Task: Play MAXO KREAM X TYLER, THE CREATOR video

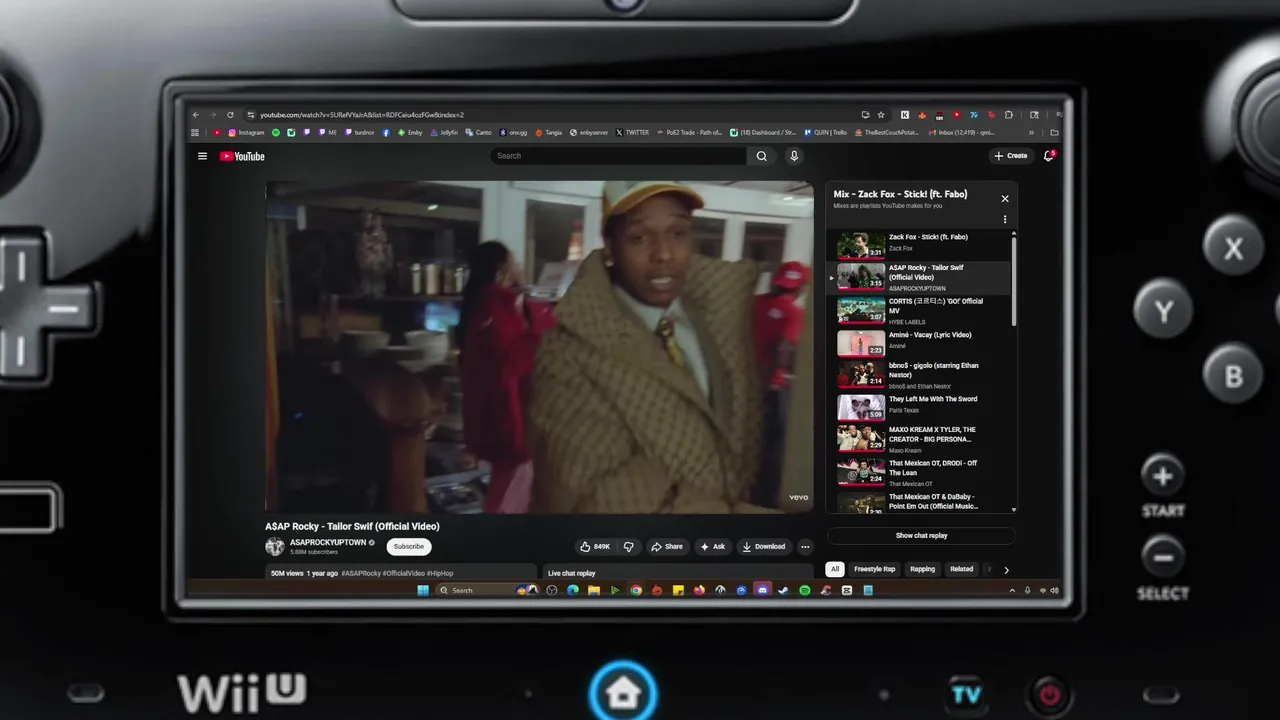Action: [920, 438]
